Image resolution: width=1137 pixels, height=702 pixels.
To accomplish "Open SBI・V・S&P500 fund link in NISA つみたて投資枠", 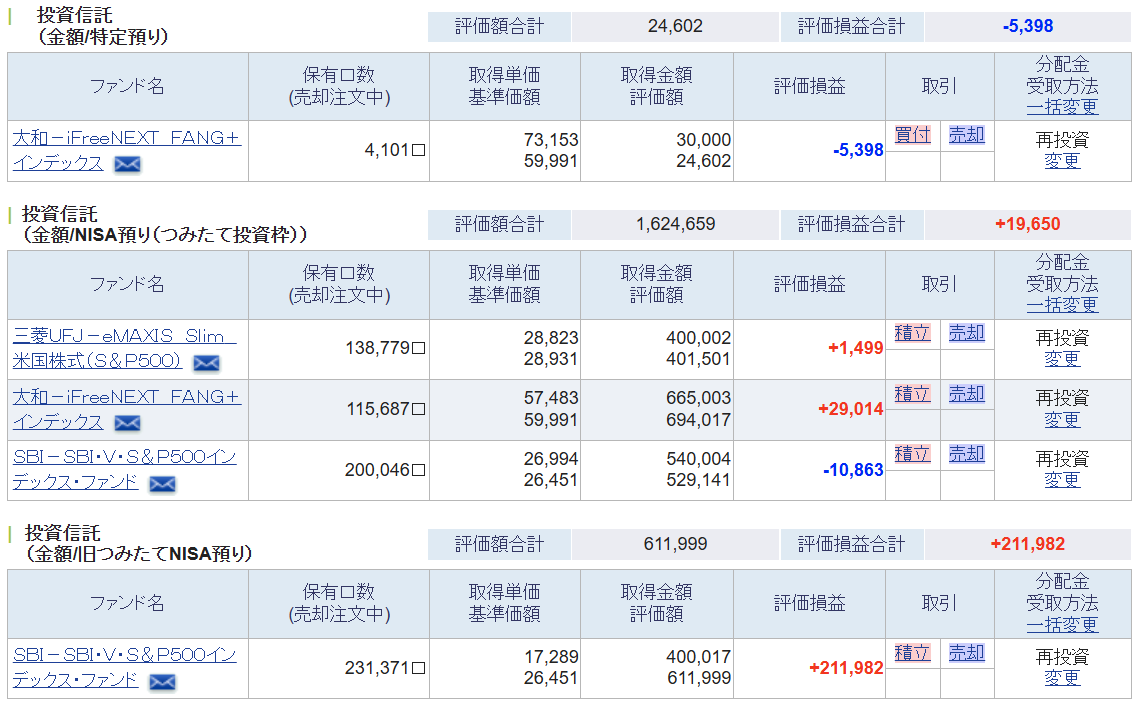I will (124, 469).
